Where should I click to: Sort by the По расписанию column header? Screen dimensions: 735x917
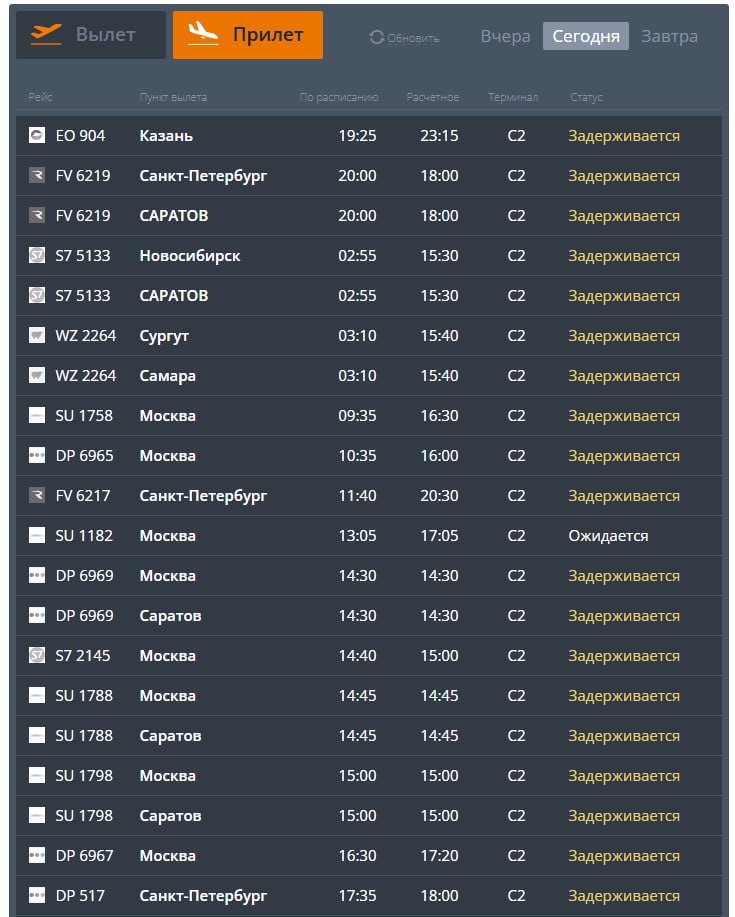[339, 97]
